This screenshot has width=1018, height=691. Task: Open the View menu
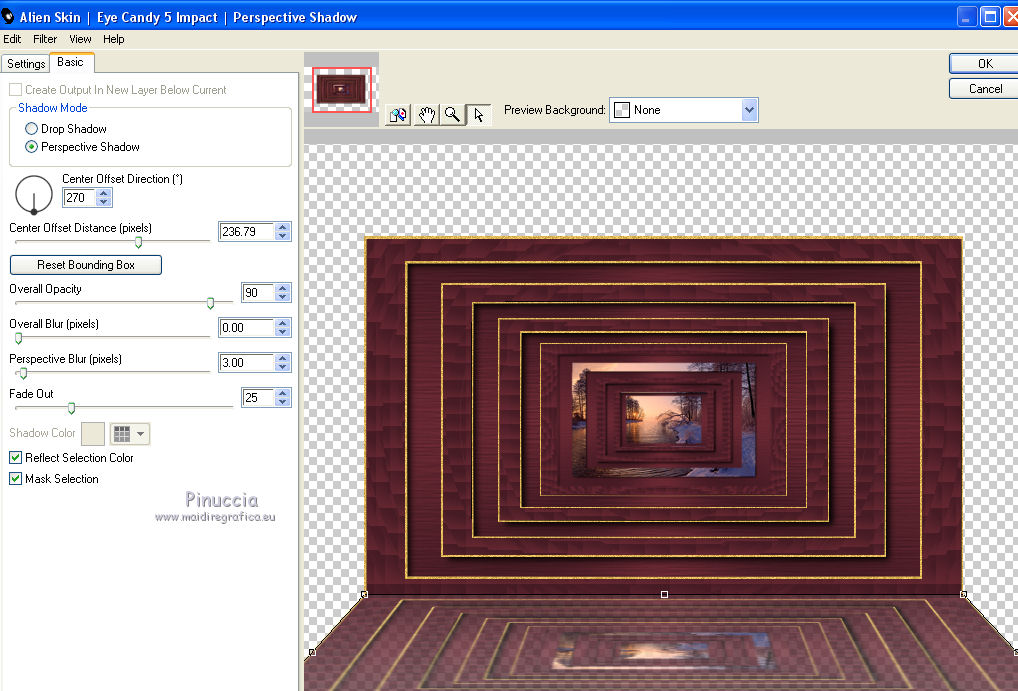click(81, 39)
